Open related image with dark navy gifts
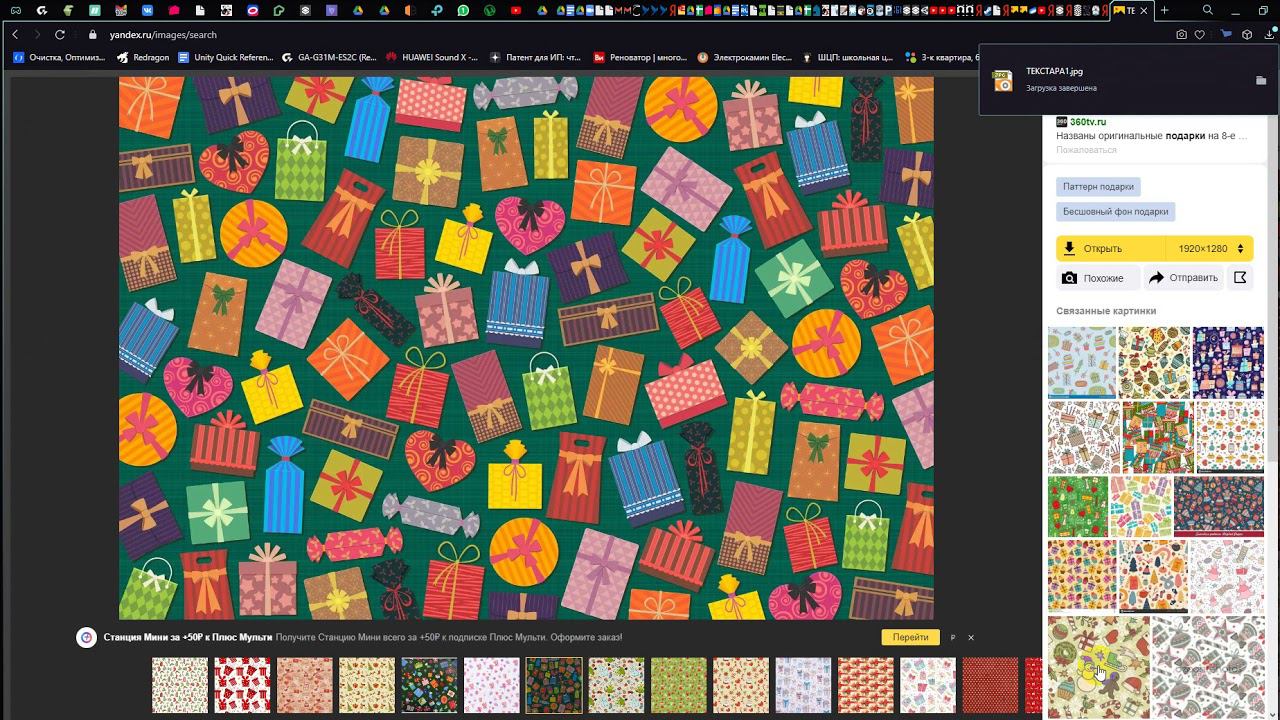Viewport: 1280px width, 720px height. (1228, 362)
